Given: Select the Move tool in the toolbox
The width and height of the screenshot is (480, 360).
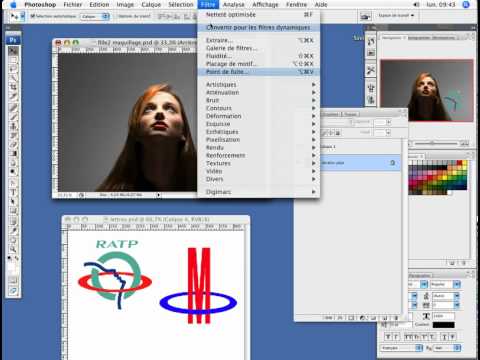Looking at the screenshot, I should click(x=13, y=51).
